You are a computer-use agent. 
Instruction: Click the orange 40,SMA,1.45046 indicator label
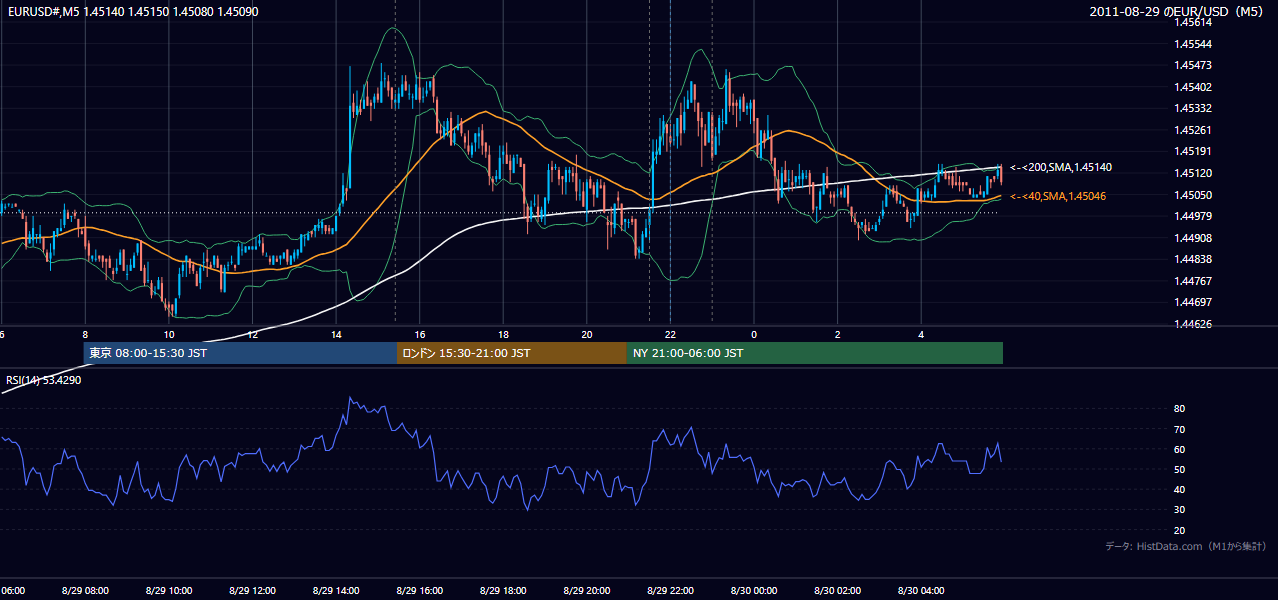pos(1058,196)
